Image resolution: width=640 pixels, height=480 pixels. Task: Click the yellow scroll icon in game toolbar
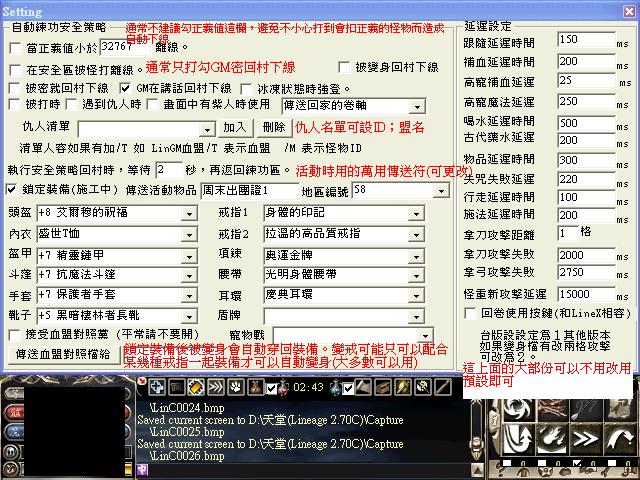click(x=196, y=387)
